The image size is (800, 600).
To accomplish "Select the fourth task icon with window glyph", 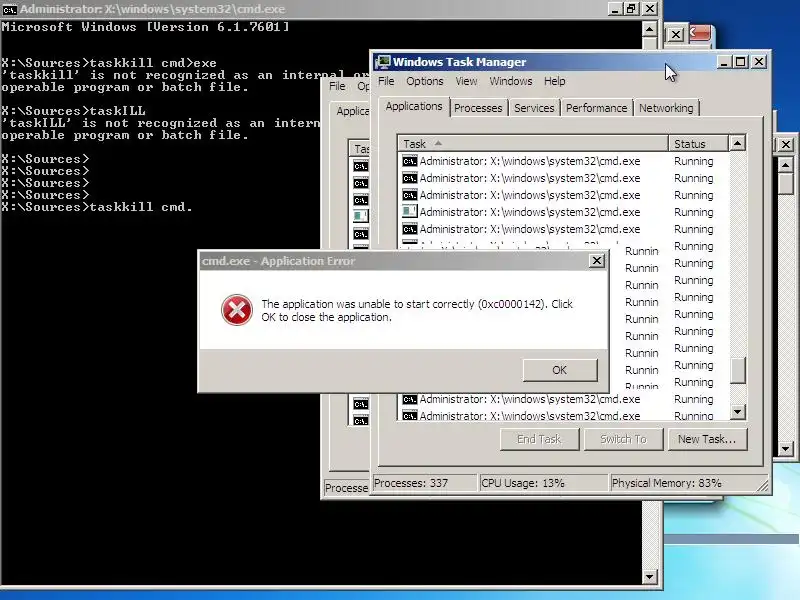I will pos(409,211).
